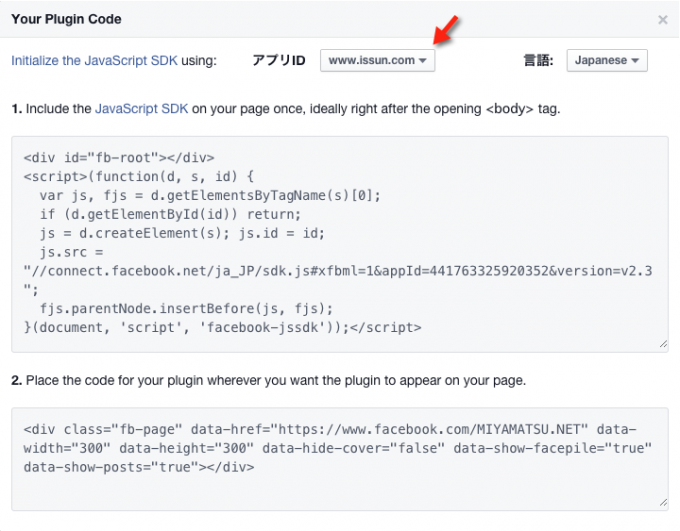
Task: Click step 2 instruction 'Place the code for your plugin'
Action: point(268,380)
